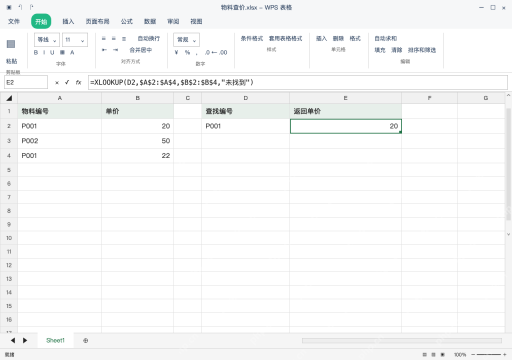
Task: Open Sort and Filter (排序和筛选)
Action: click(x=422, y=50)
